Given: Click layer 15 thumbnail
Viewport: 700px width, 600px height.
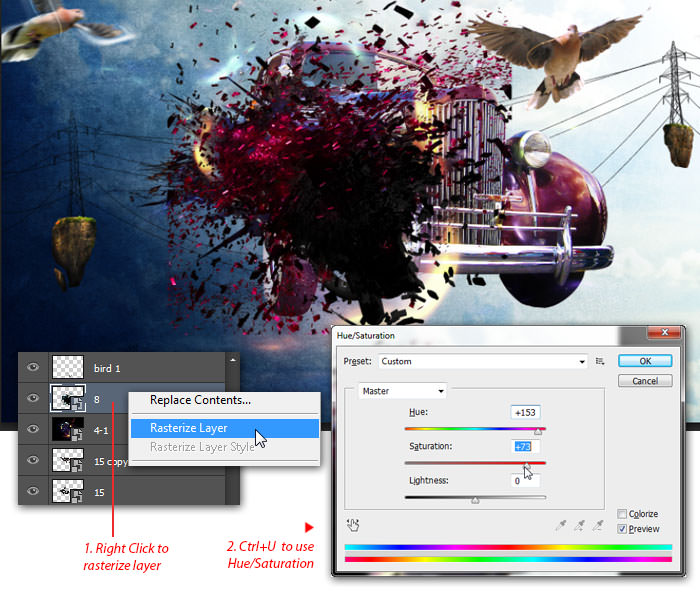Looking at the screenshot, I should click(x=68, y=491).
